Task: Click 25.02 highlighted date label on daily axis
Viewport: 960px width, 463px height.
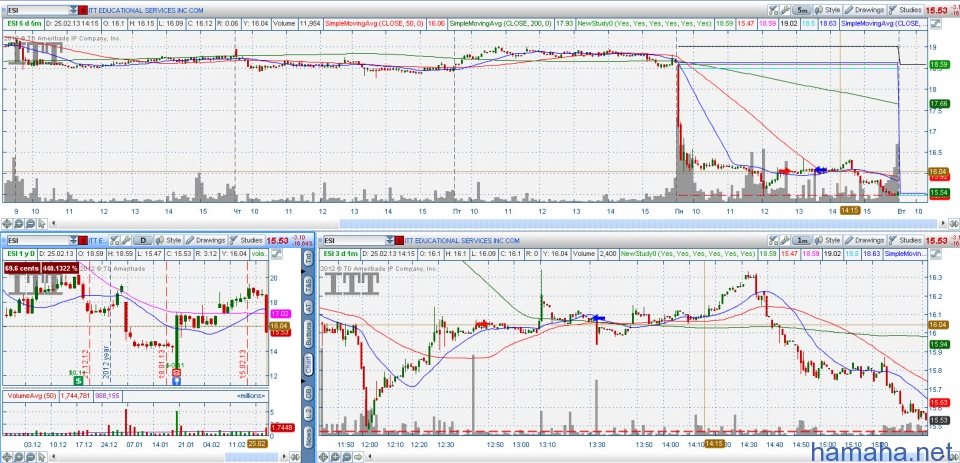Action: tap(258, 443)
